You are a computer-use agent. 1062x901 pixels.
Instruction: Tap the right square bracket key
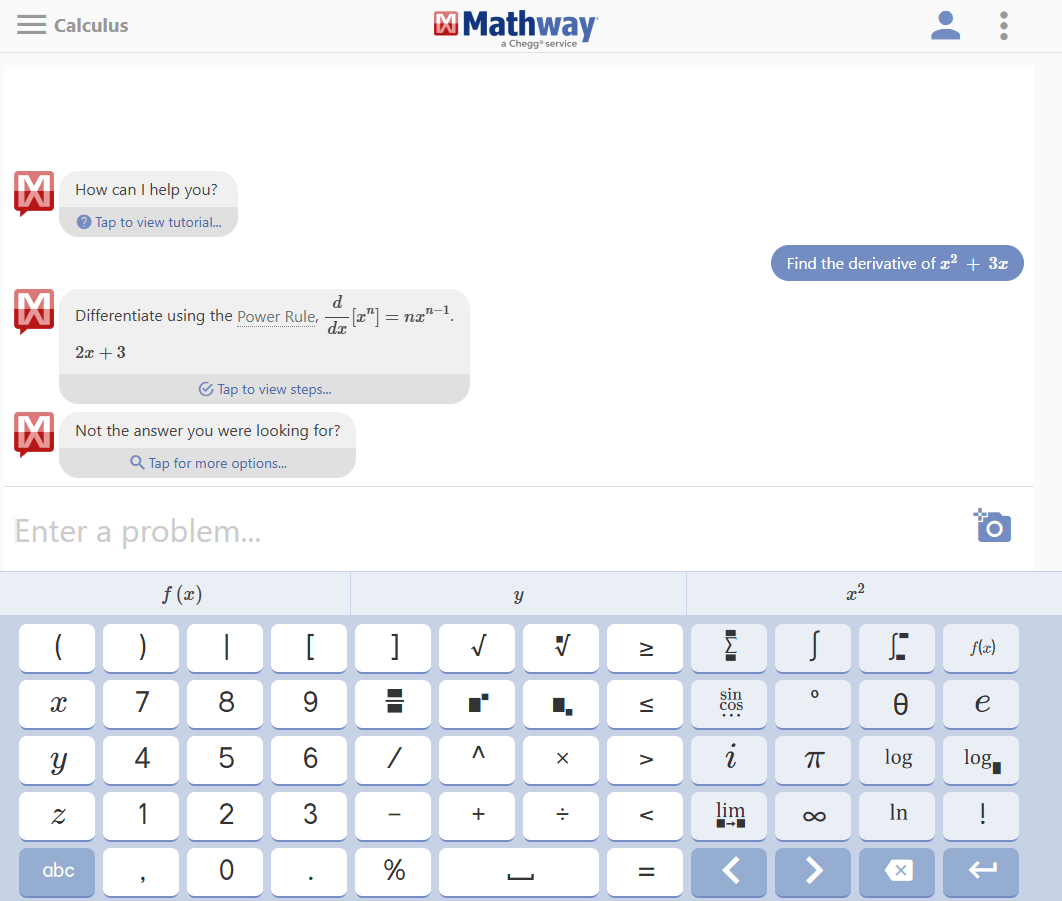point(394,648)
